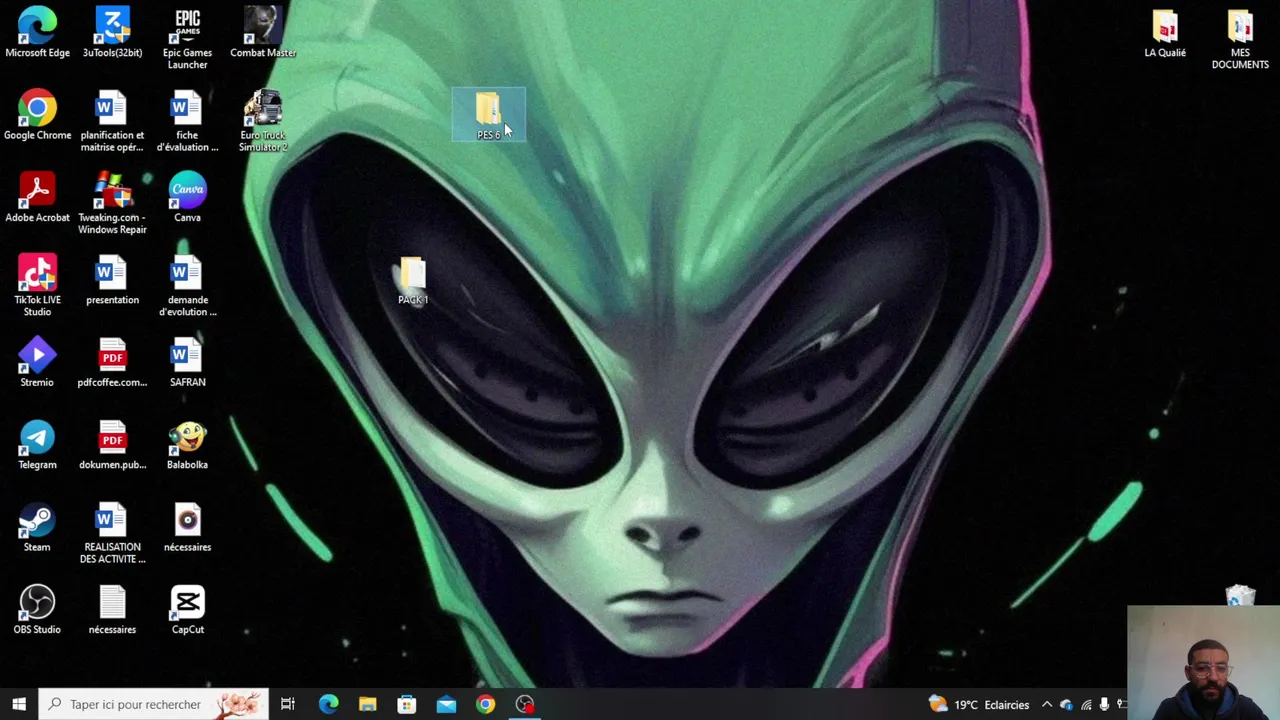Select the MES DOCUMENTS folder

(x=1240, y=39)
